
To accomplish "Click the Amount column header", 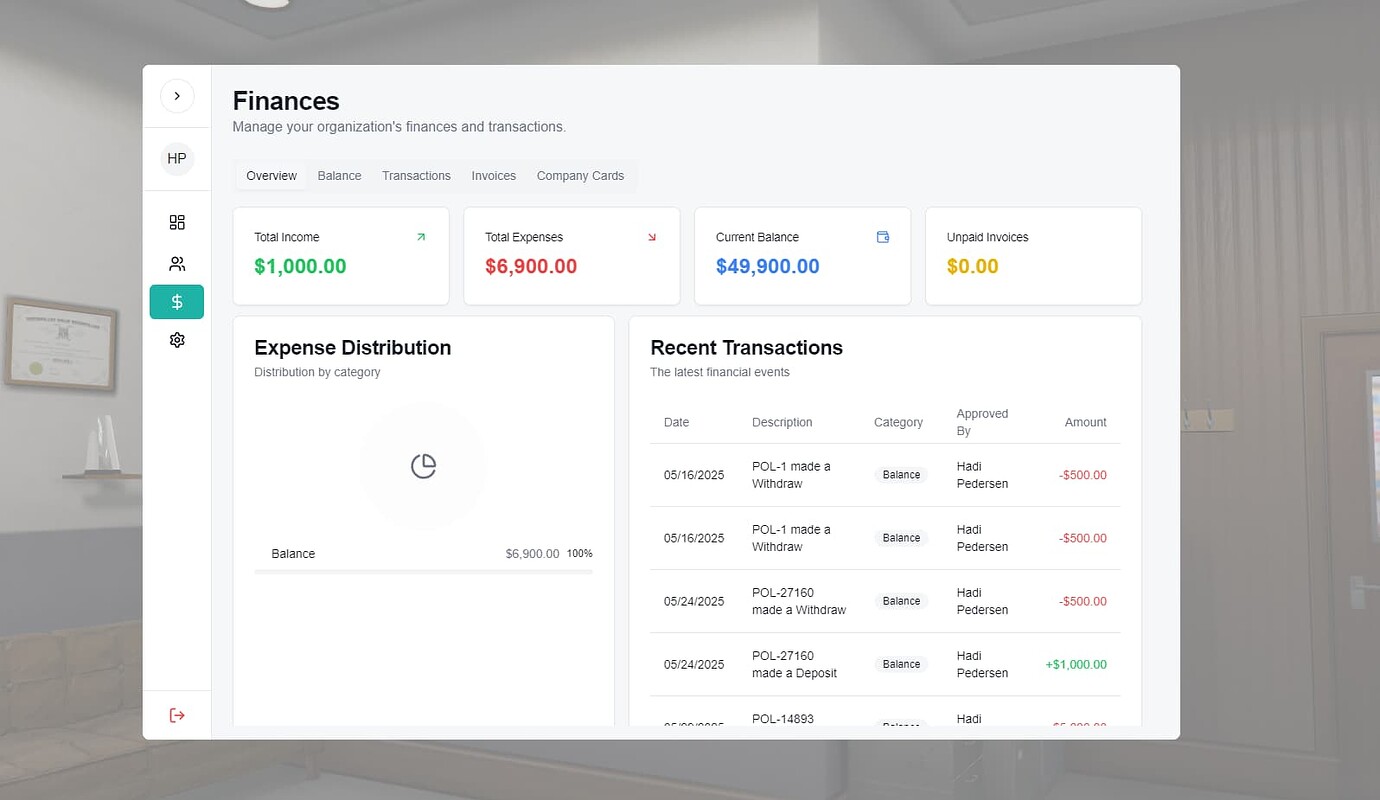I will click(1085, 422).
